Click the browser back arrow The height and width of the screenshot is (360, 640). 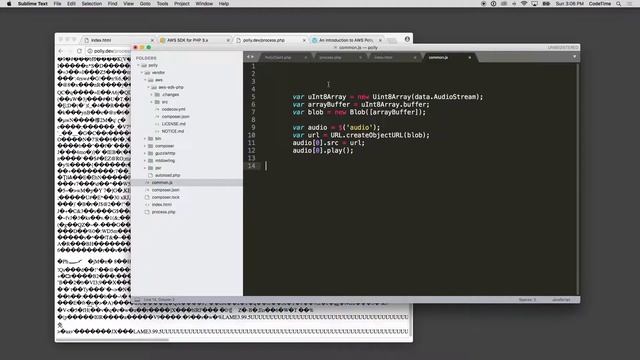(61, 51)
